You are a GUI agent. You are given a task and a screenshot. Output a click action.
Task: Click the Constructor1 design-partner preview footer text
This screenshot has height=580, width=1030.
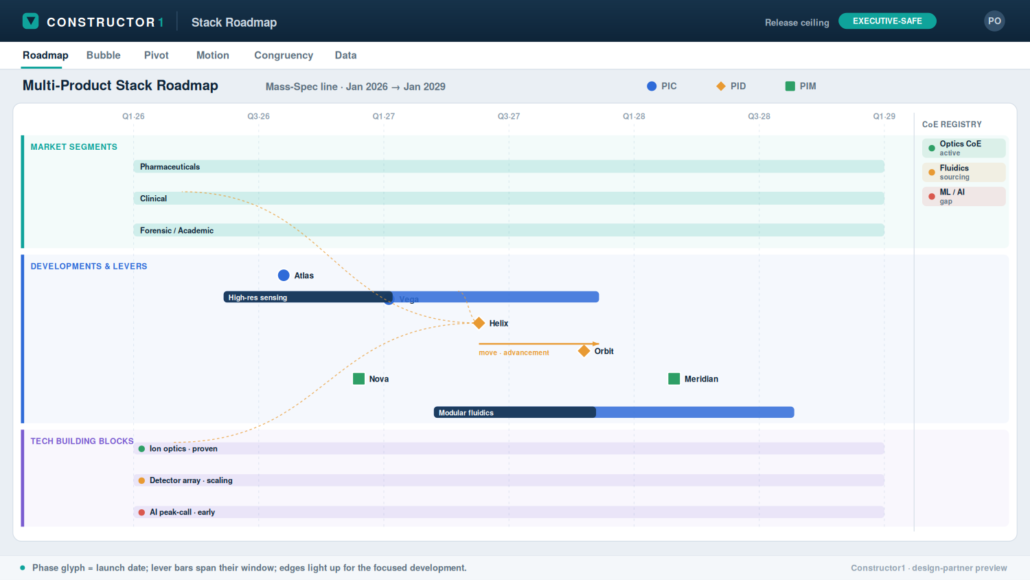tap(929, 568)
